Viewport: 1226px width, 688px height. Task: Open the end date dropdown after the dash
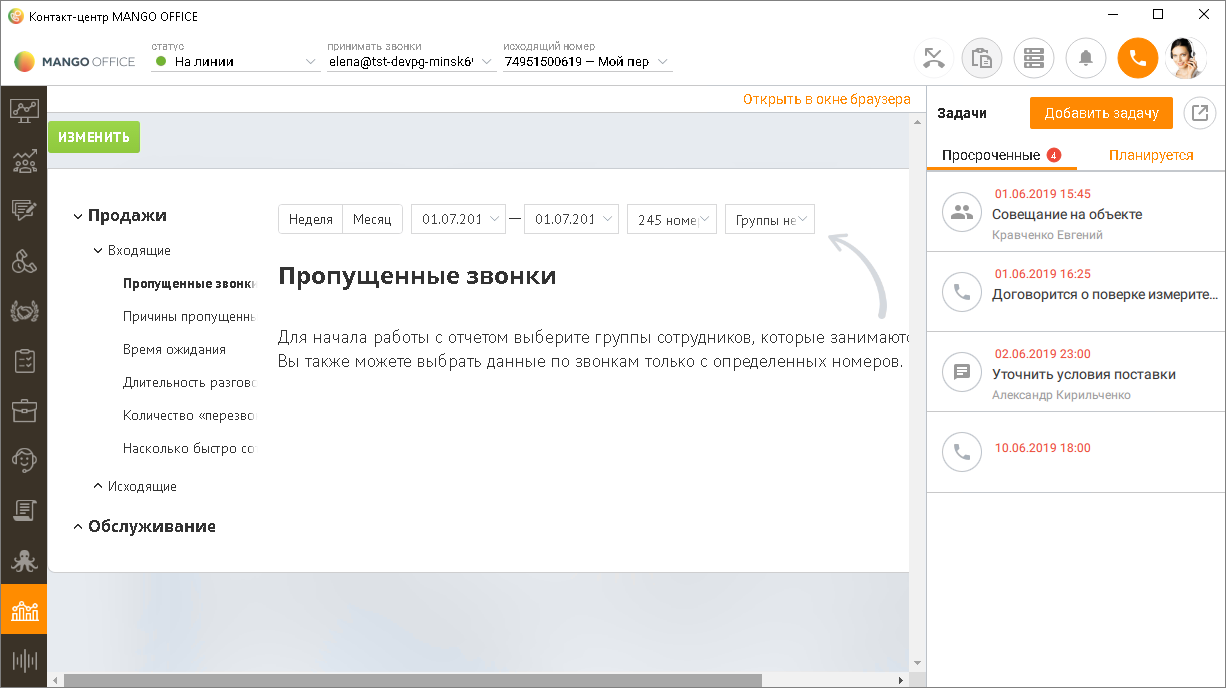tap(571, 219)
